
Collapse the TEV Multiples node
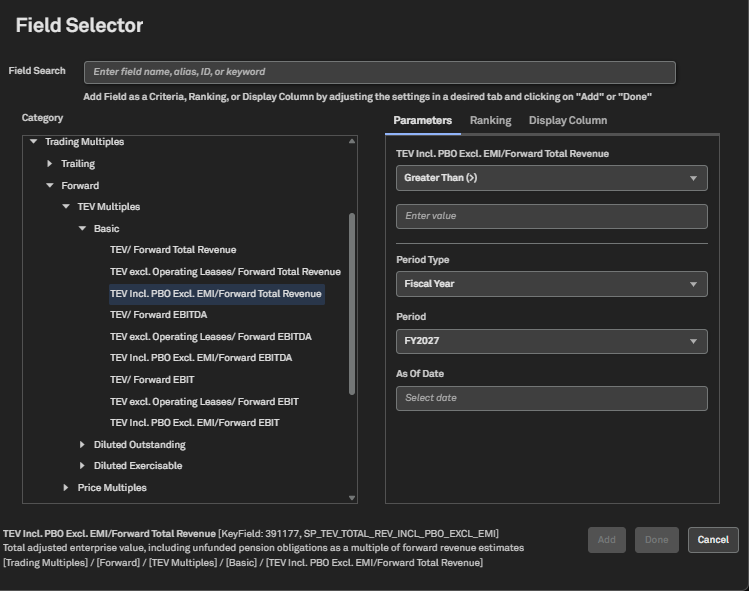[x=66, y=207]
